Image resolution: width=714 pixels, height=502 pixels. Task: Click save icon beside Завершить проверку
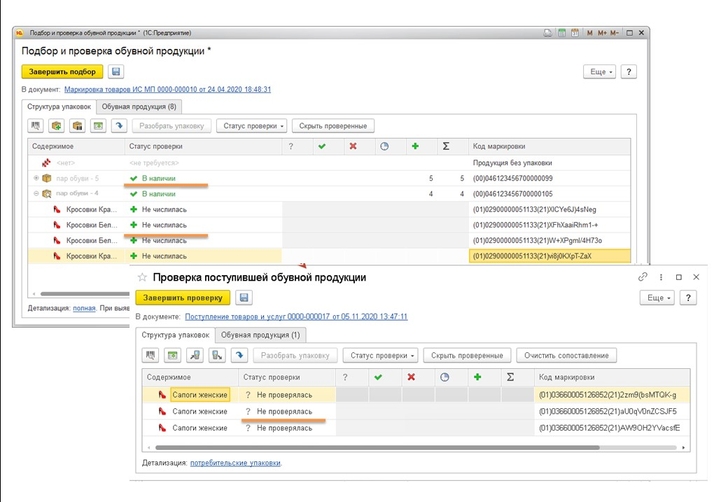[245, 297]
